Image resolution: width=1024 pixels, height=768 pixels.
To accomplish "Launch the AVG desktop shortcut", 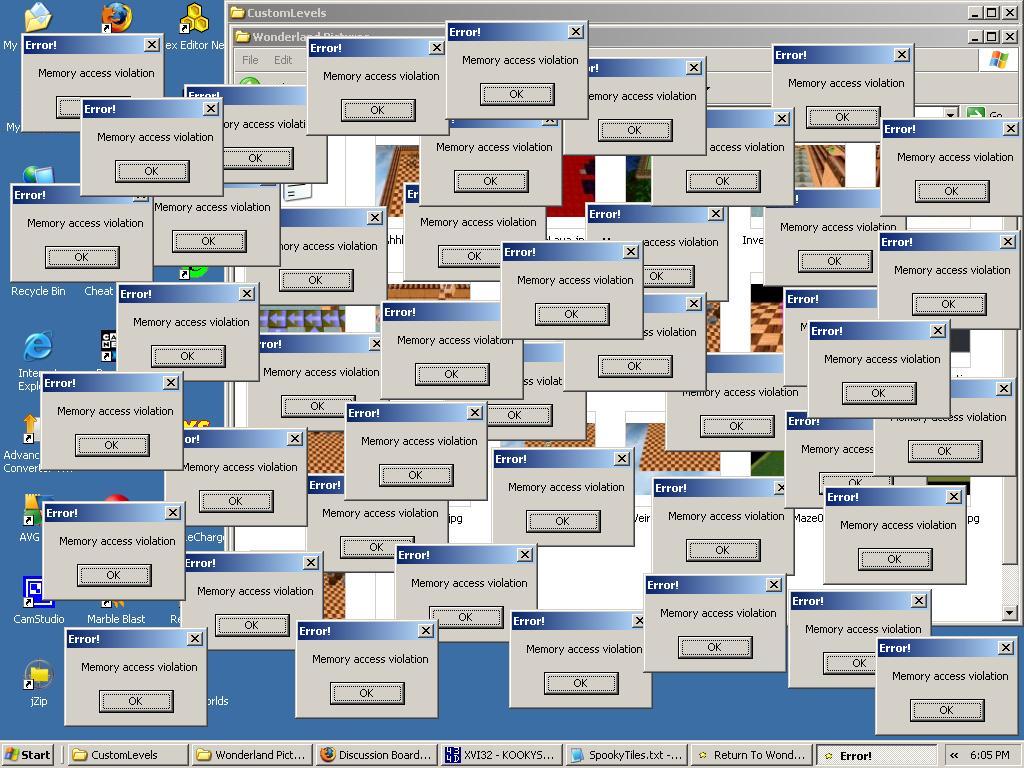I will pyautogui.click(x=32, y=509).
